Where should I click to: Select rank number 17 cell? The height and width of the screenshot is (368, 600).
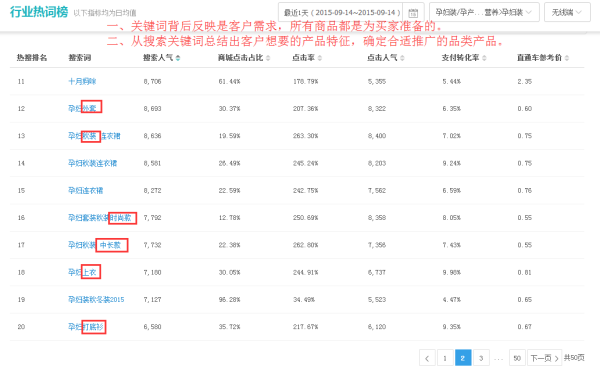coord(21,245)
